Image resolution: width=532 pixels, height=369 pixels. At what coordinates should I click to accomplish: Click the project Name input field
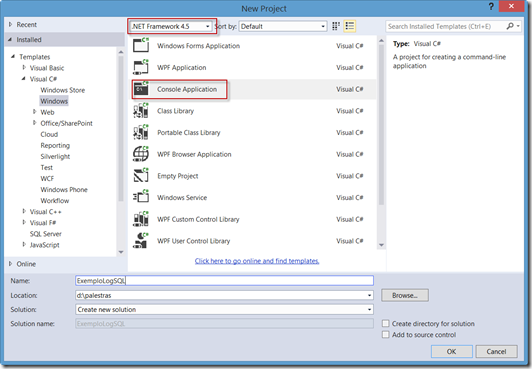click(x=224, y=280)
